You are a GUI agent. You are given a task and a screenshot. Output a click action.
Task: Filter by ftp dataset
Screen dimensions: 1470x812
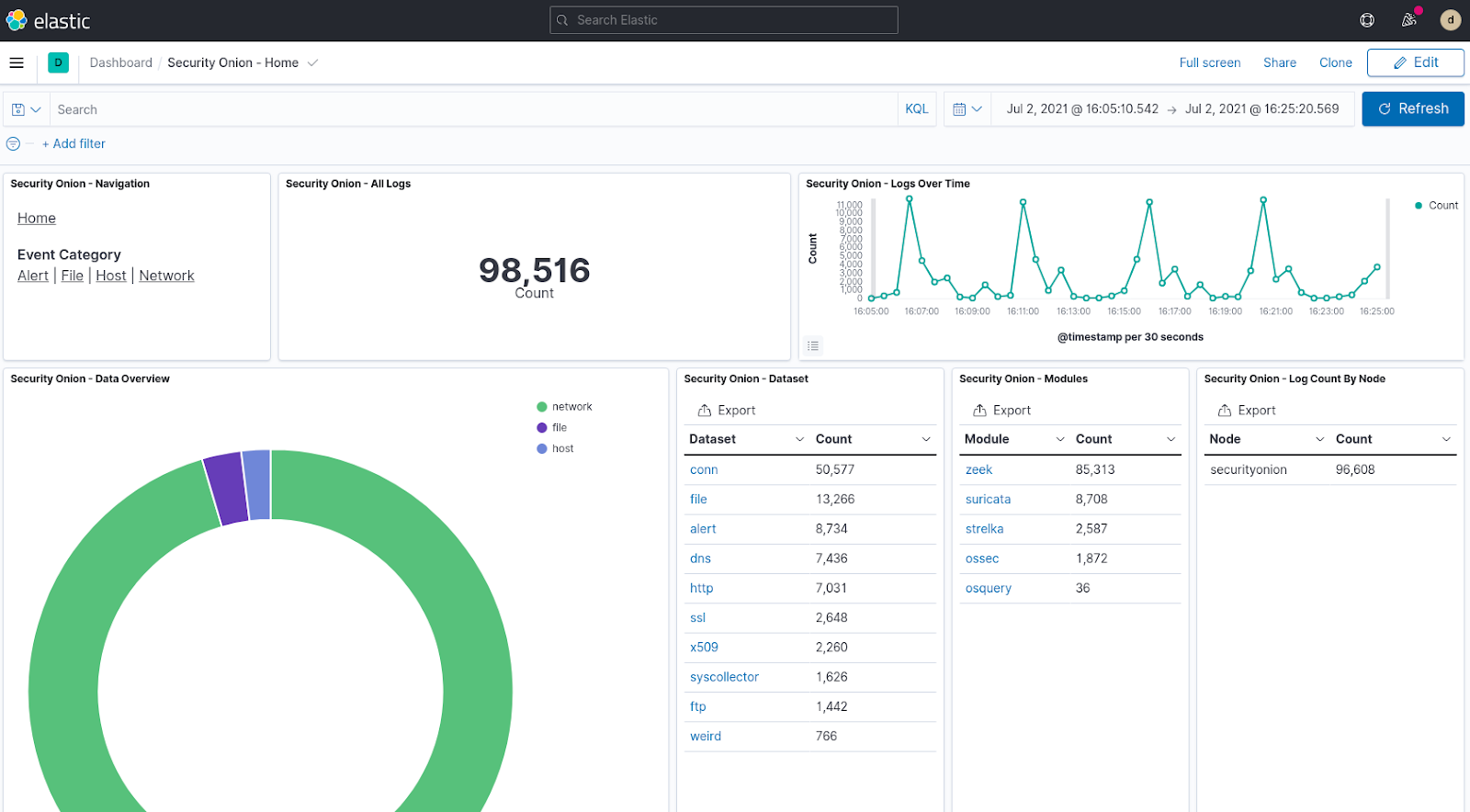[697, 707]
